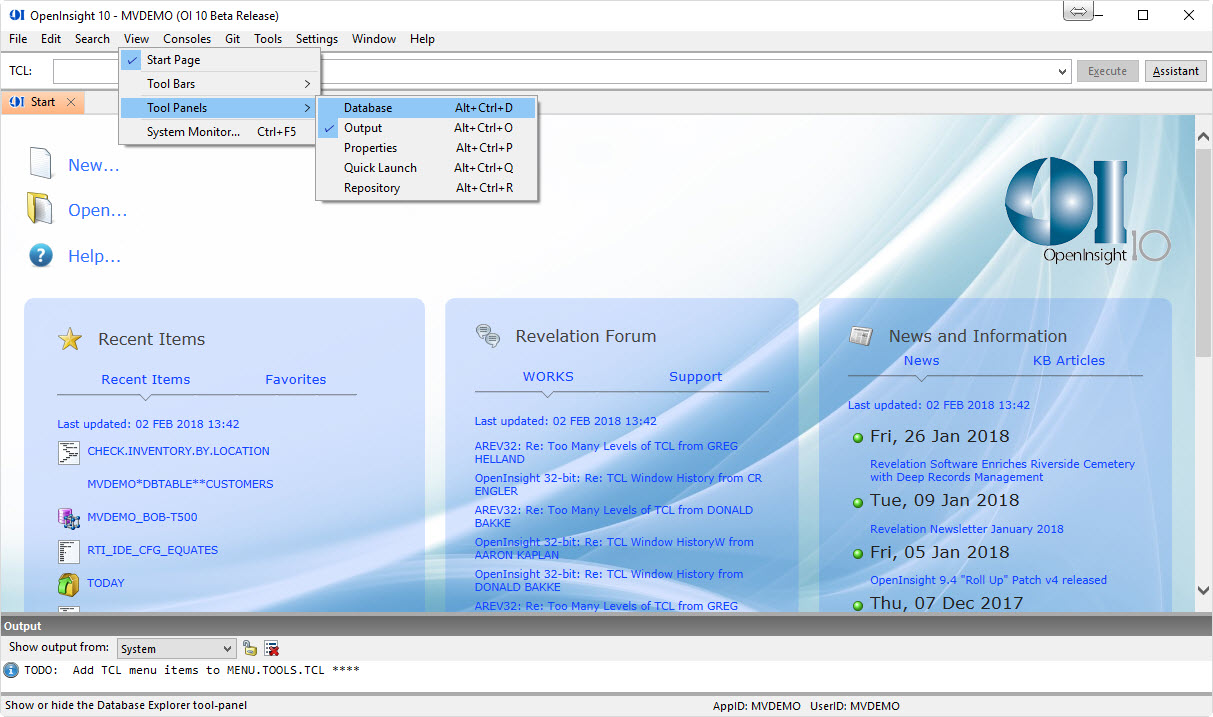Open the Search menu

tap(92, 39)
